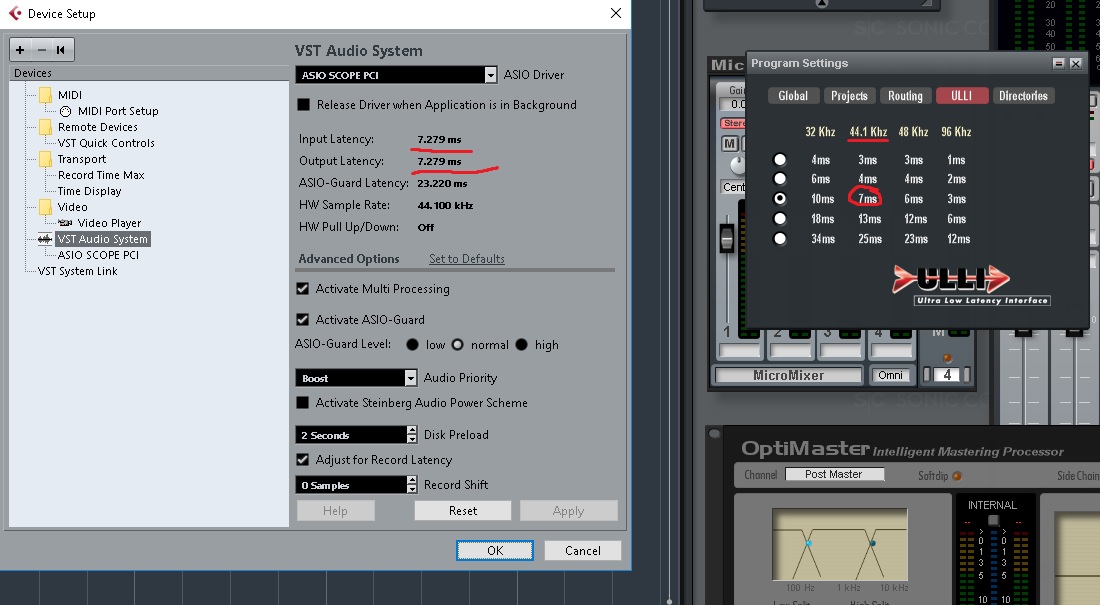Close the Program Settings window
1100x605 pixels.
(x=1075, y=64)
